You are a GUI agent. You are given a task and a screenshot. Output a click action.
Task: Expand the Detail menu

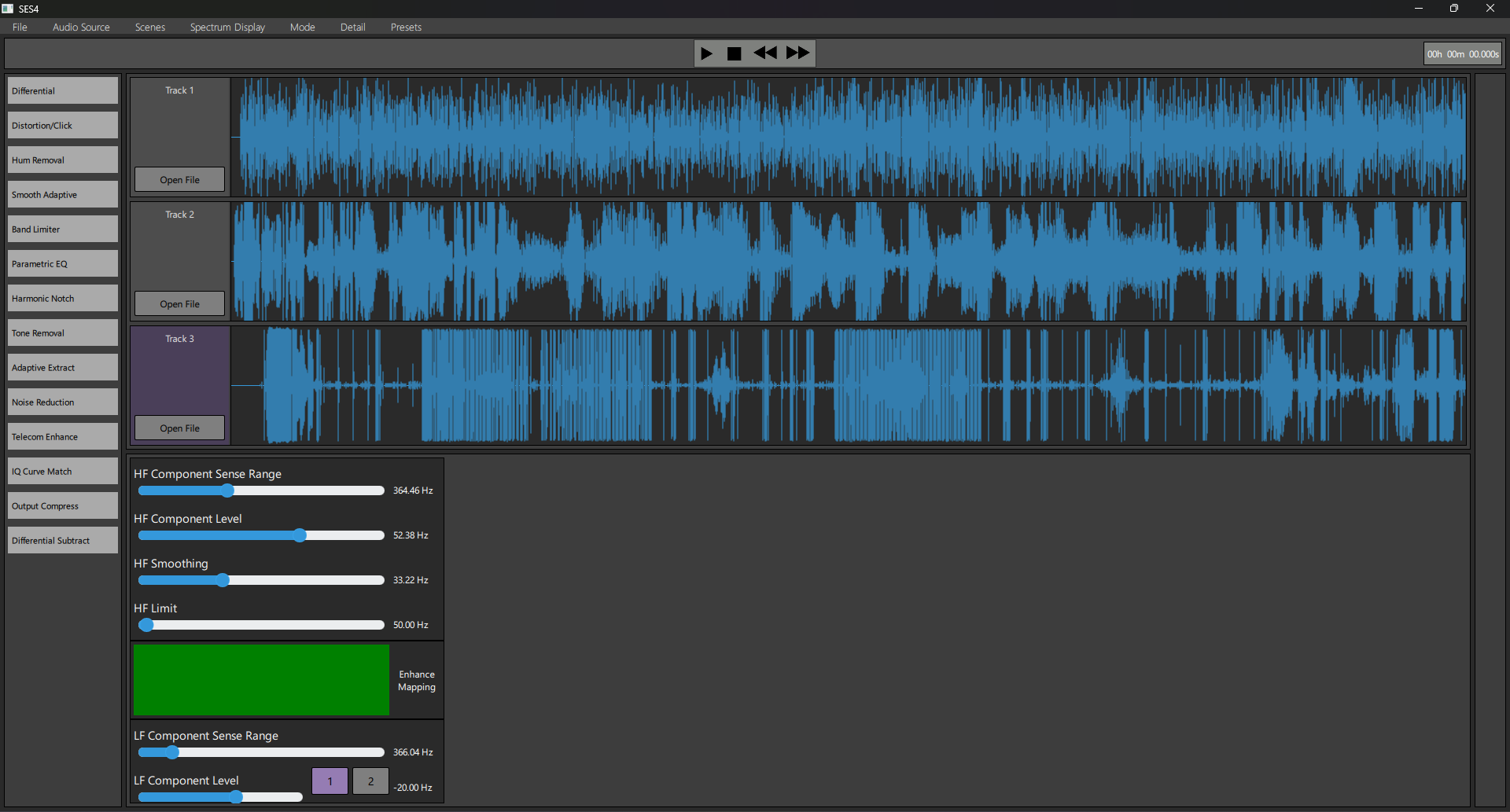(x=352, y=28)
